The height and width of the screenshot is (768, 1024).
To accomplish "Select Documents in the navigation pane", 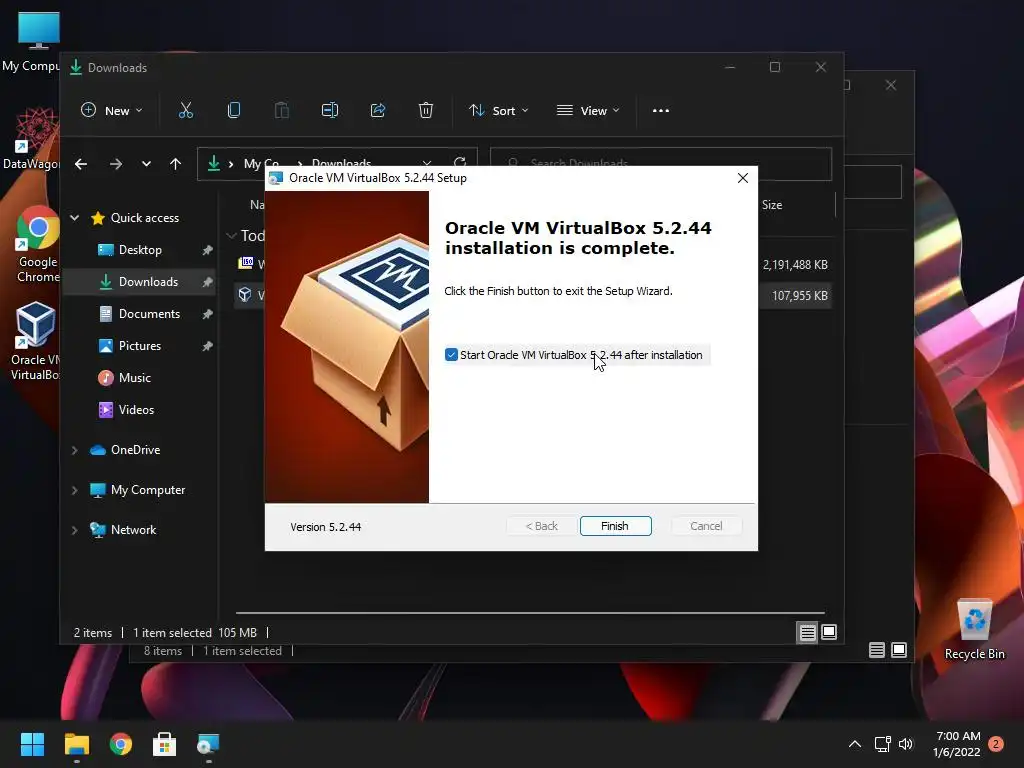I will point(149,313).
